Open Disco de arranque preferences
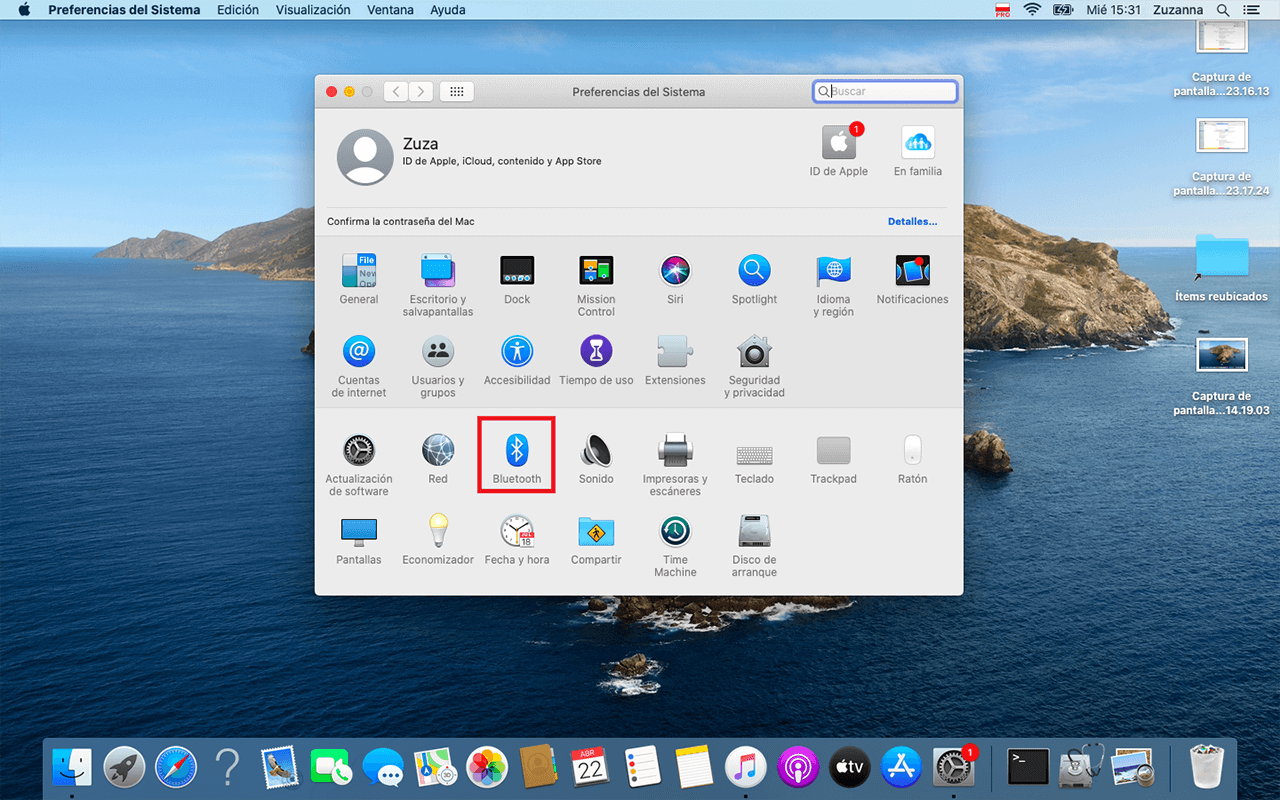This screenshot has height=800, width=1280. tap(754, 546)
